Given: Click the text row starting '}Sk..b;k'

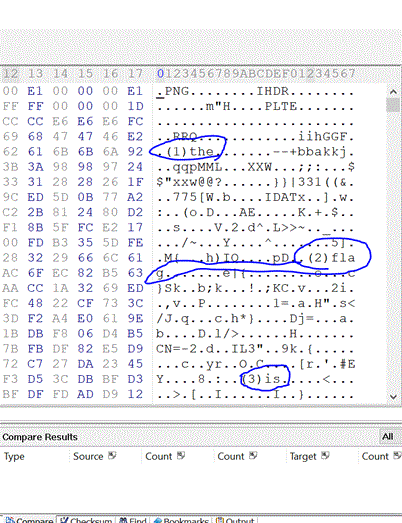Looking at the screenshot, I should click(x=255, y=288).
